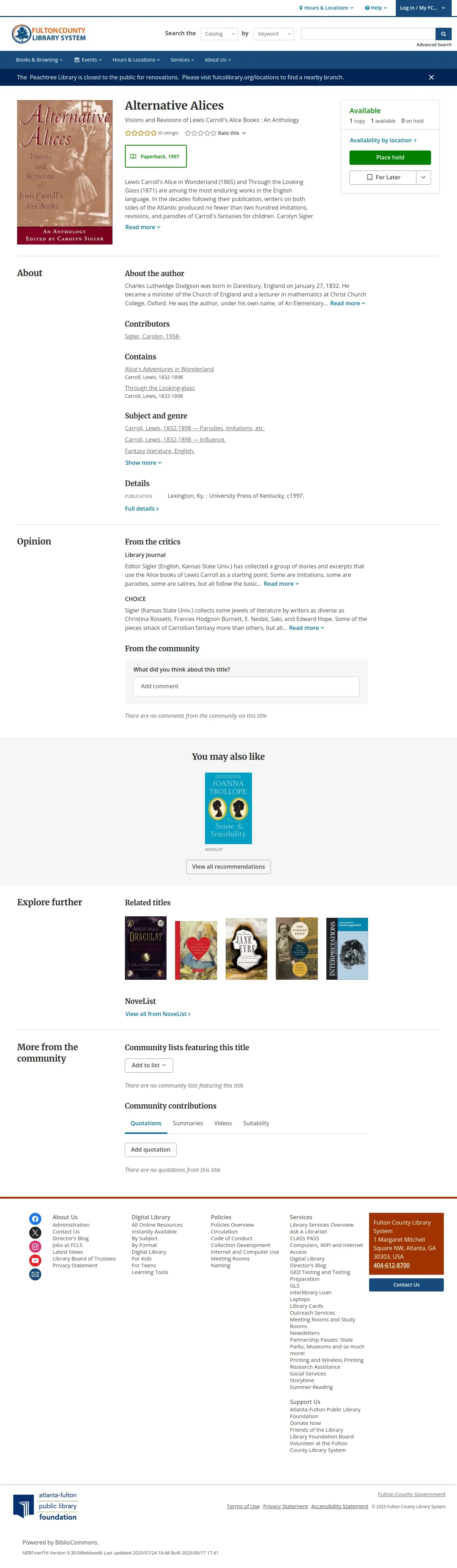Rate this title with star rating
The width and height of the screenshot is (457, 1568).
[x=215, y=133]
